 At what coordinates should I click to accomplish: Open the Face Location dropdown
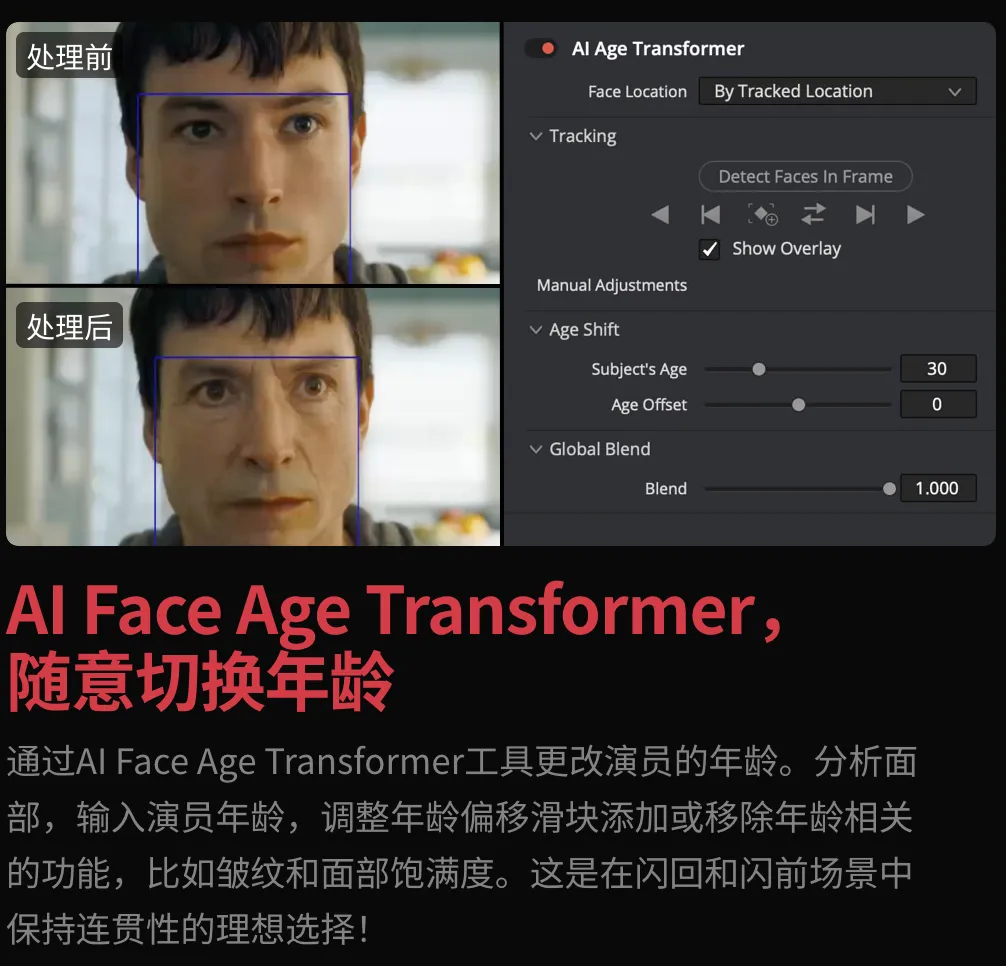click(x=837, y=91)
